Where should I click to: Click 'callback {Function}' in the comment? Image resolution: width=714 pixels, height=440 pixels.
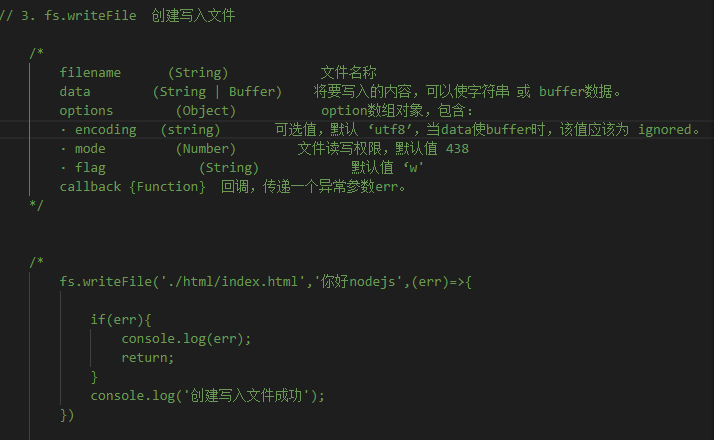(132, 187)
